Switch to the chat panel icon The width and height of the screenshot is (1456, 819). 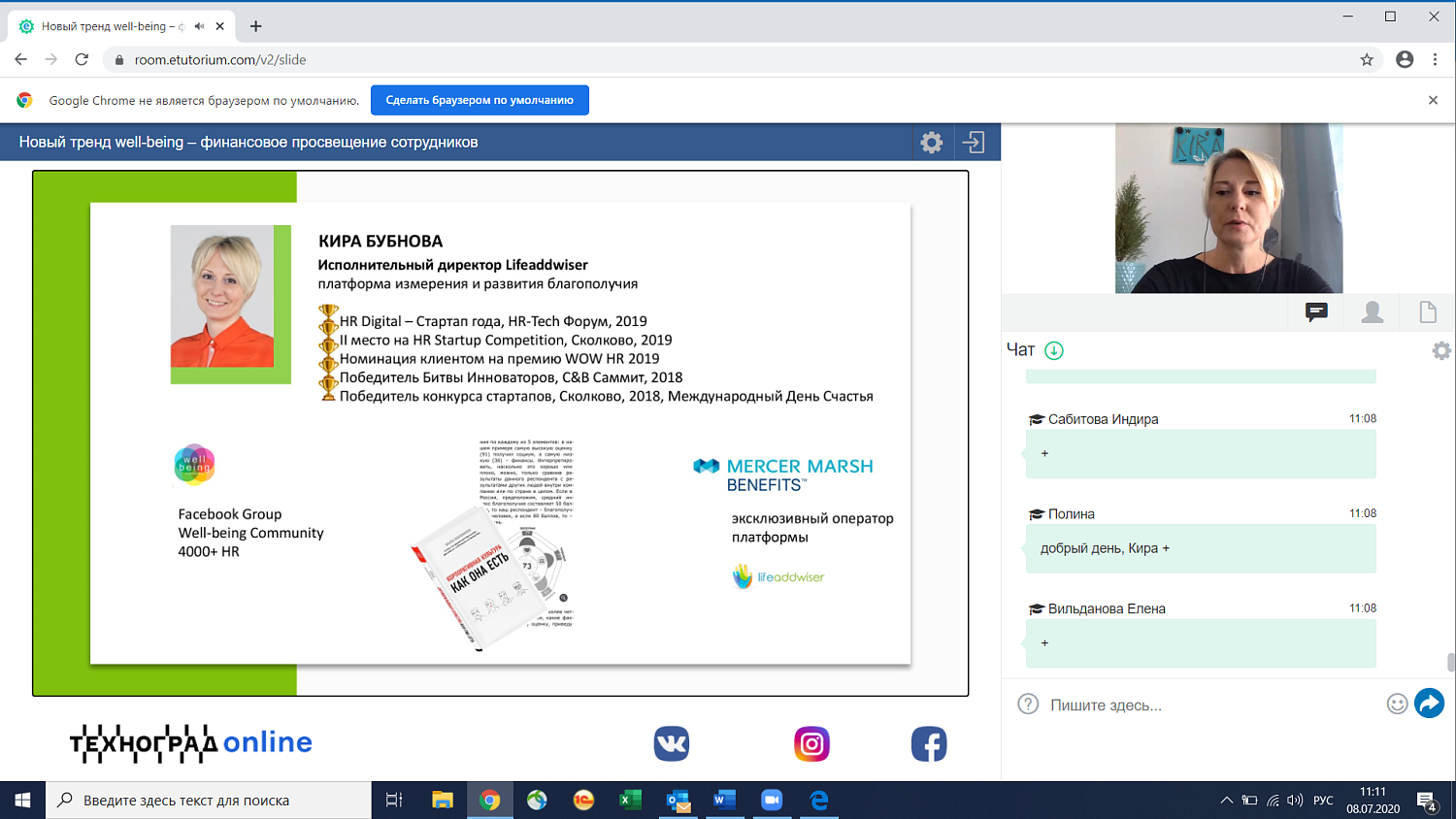click(x=1316, y=311)
